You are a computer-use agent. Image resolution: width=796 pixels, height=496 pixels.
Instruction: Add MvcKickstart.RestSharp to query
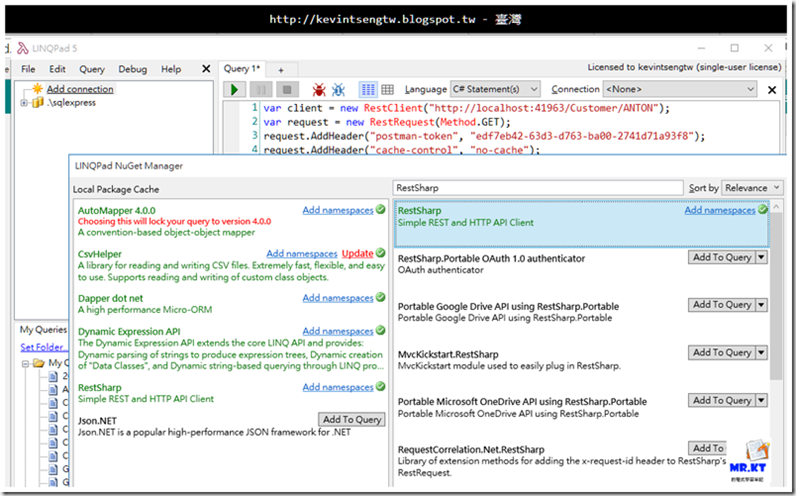tap(722, 352)
